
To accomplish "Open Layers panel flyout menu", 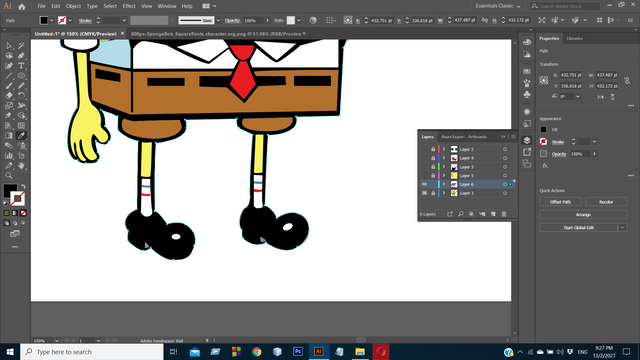I will 513,137.
